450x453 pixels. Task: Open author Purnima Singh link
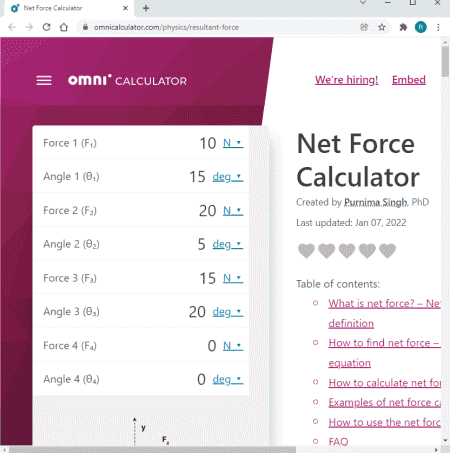coord(375,202)
